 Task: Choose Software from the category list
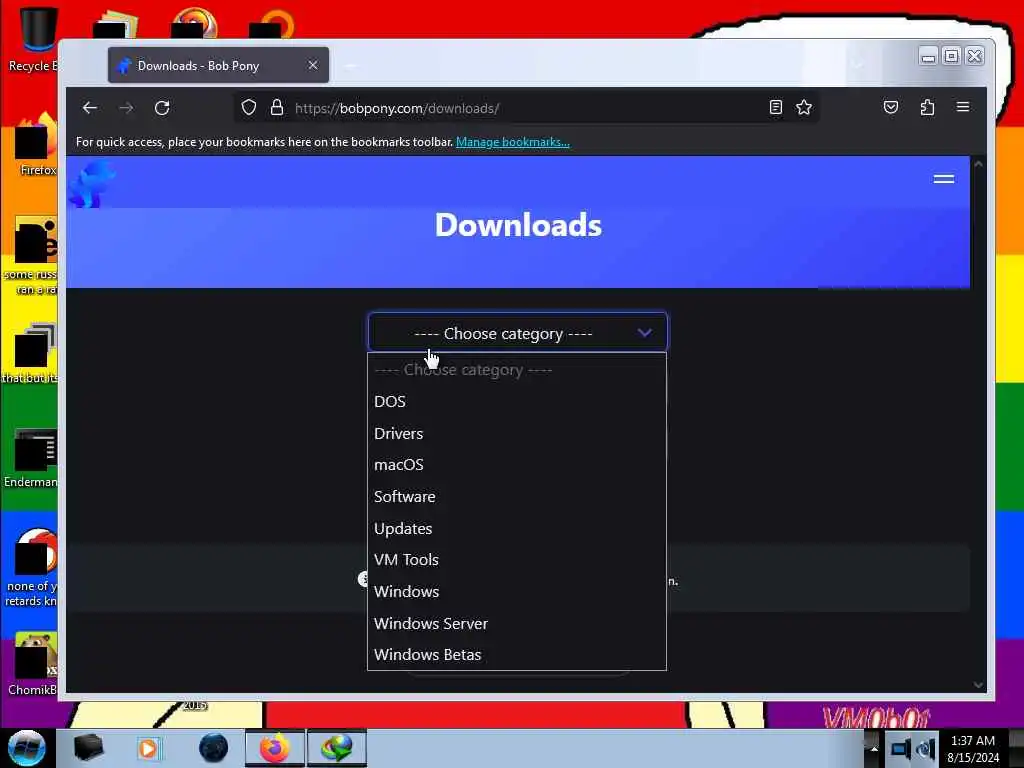517,497
